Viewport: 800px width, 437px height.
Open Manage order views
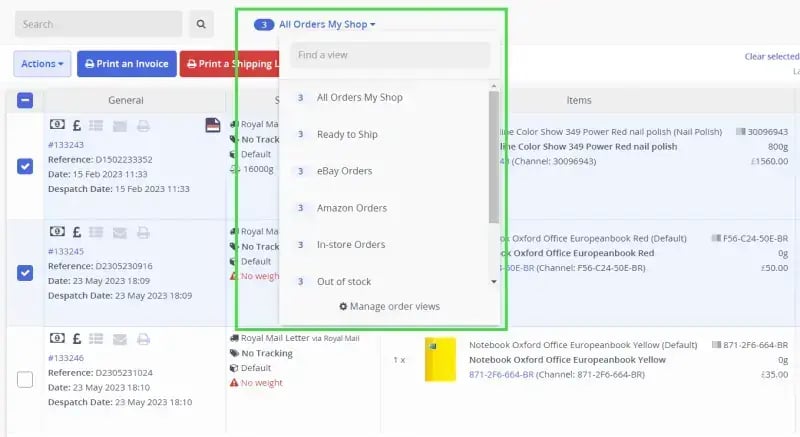pyautogui.click(x=389, y=306)
